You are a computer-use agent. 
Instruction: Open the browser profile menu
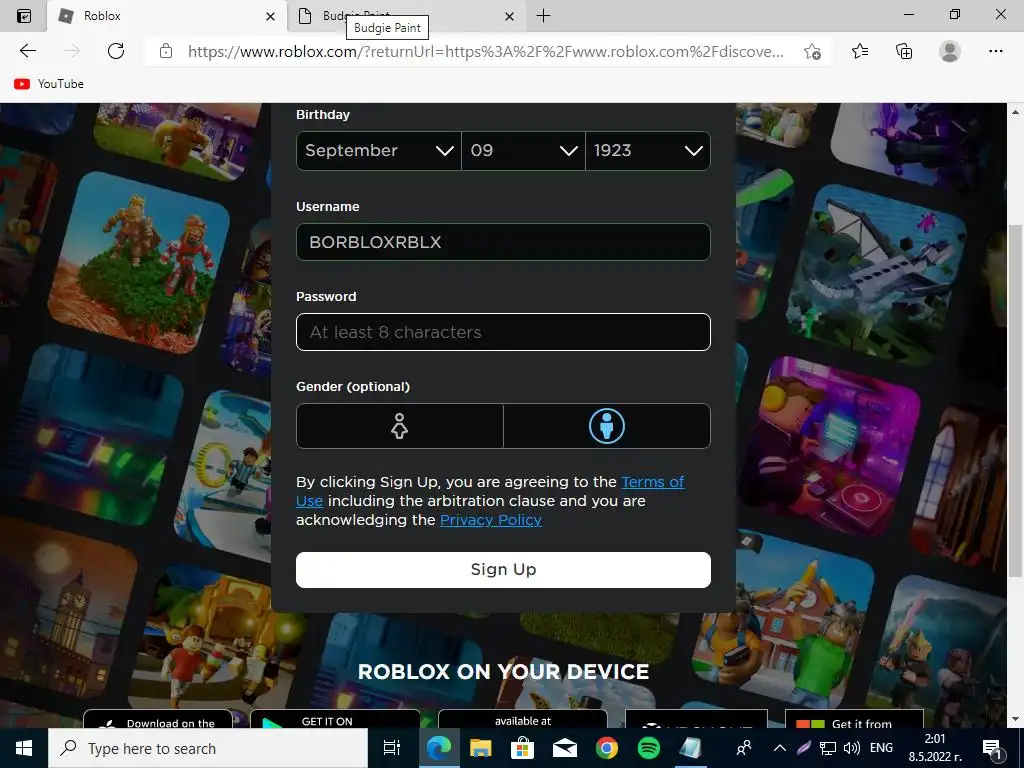point(950,51)
